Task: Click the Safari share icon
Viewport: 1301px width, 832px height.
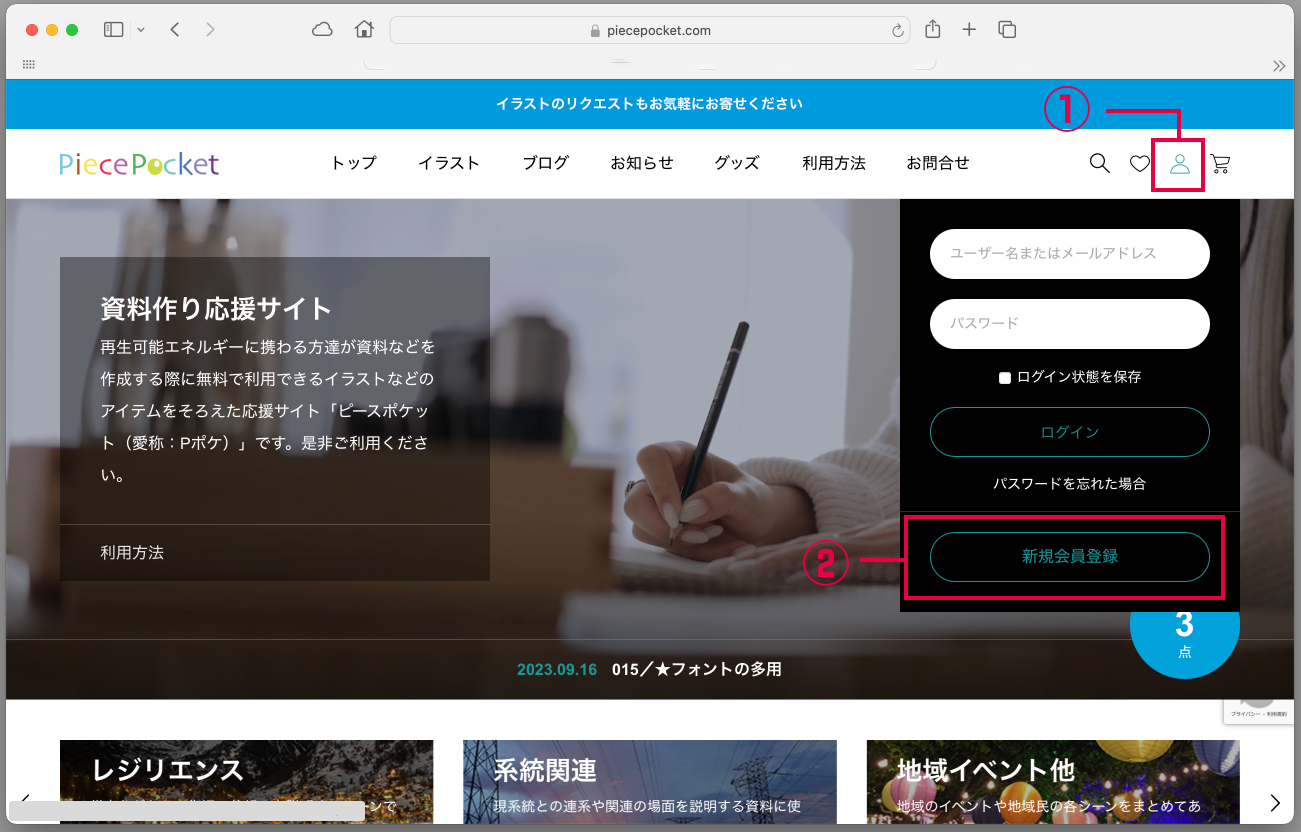Action: (x=933, y=30)
